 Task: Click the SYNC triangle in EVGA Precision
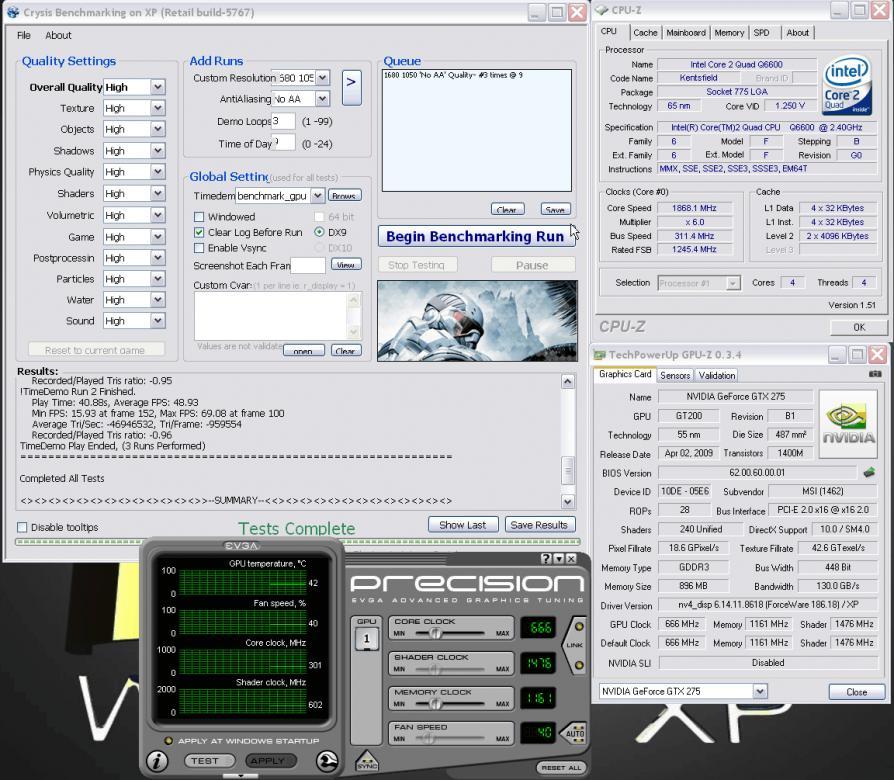367,761
